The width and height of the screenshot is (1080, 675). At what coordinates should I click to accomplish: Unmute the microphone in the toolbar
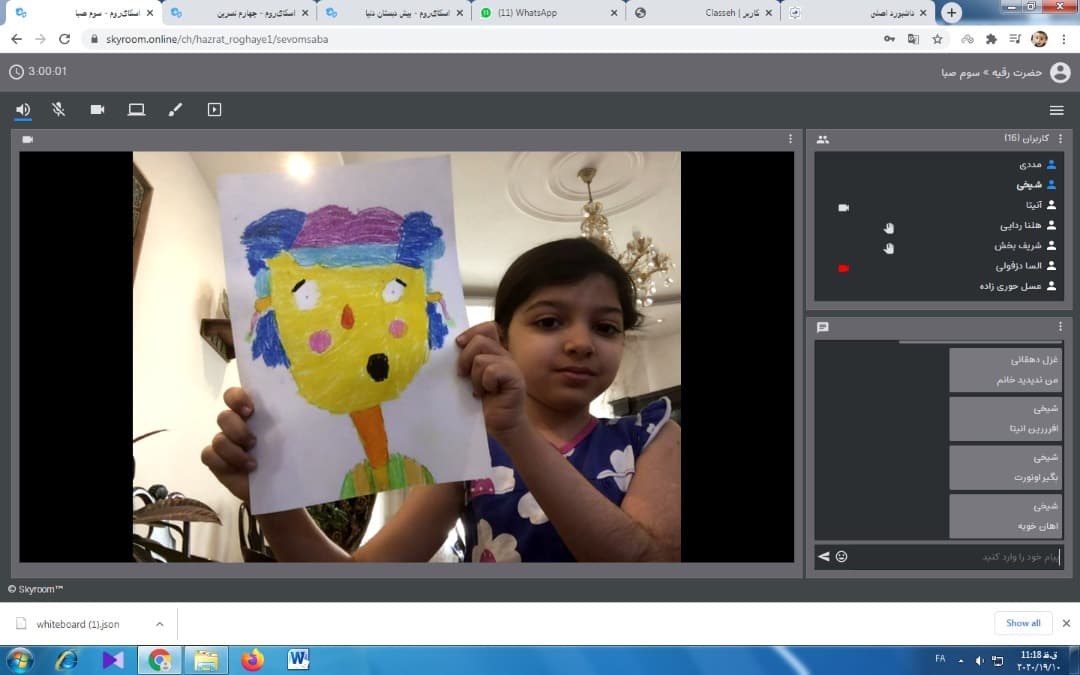[x=59, y=110]
